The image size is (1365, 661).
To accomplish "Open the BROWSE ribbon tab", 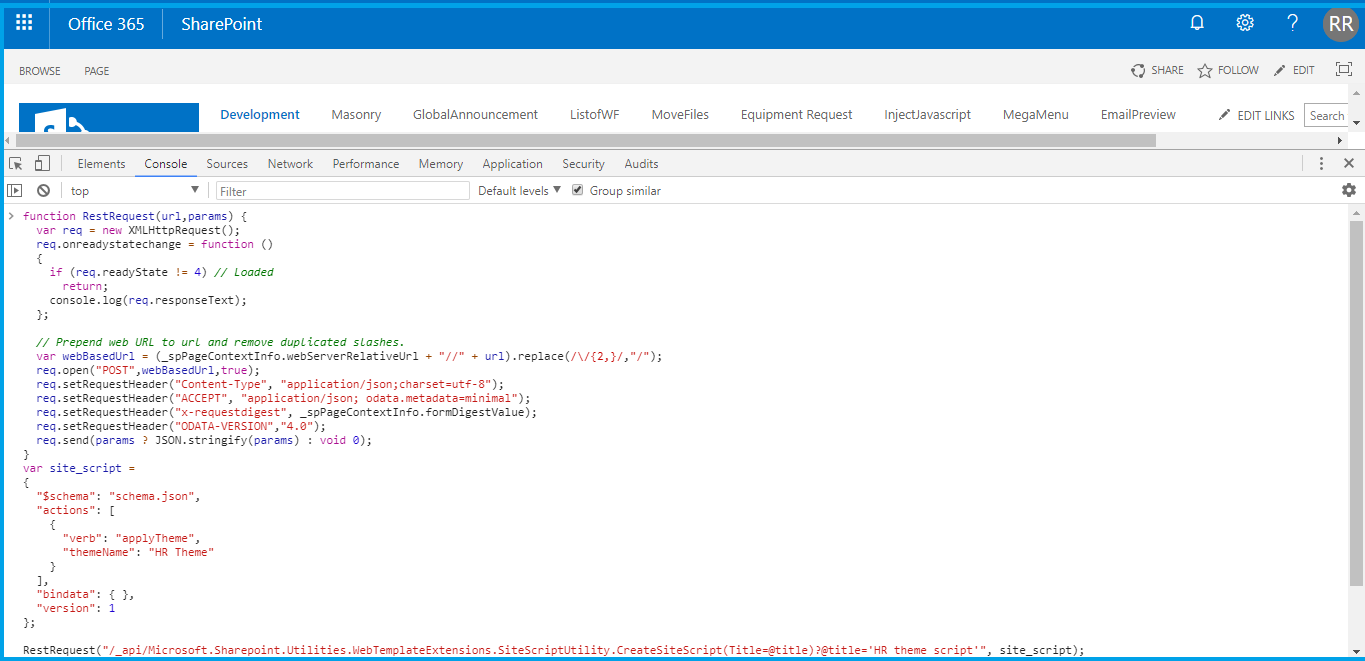I will (x=40, y=71).
